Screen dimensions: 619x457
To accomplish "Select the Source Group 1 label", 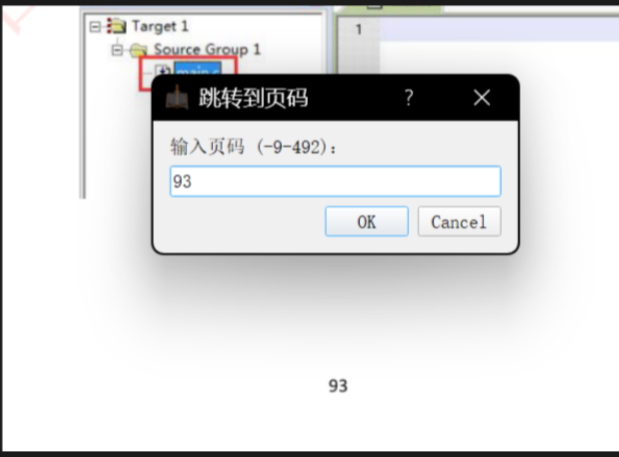I will coord(207,50).
